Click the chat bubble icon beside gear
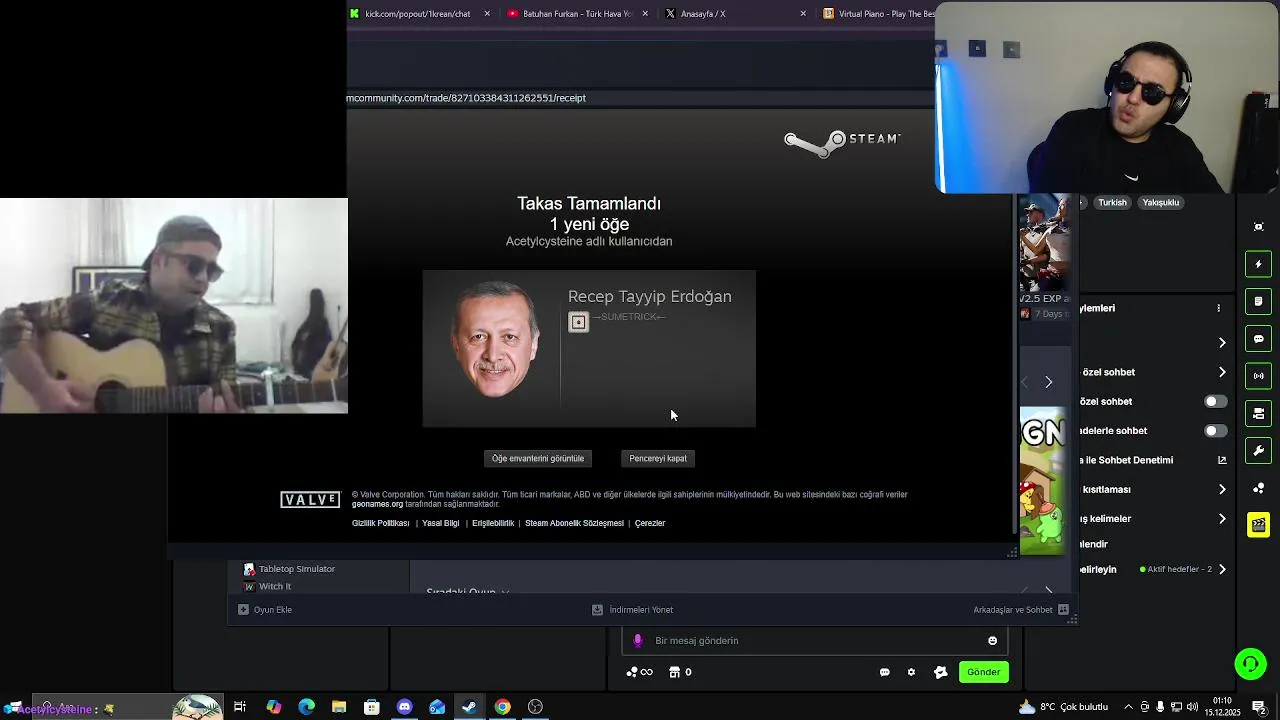The image size is (1280, 720). (884, 672)
